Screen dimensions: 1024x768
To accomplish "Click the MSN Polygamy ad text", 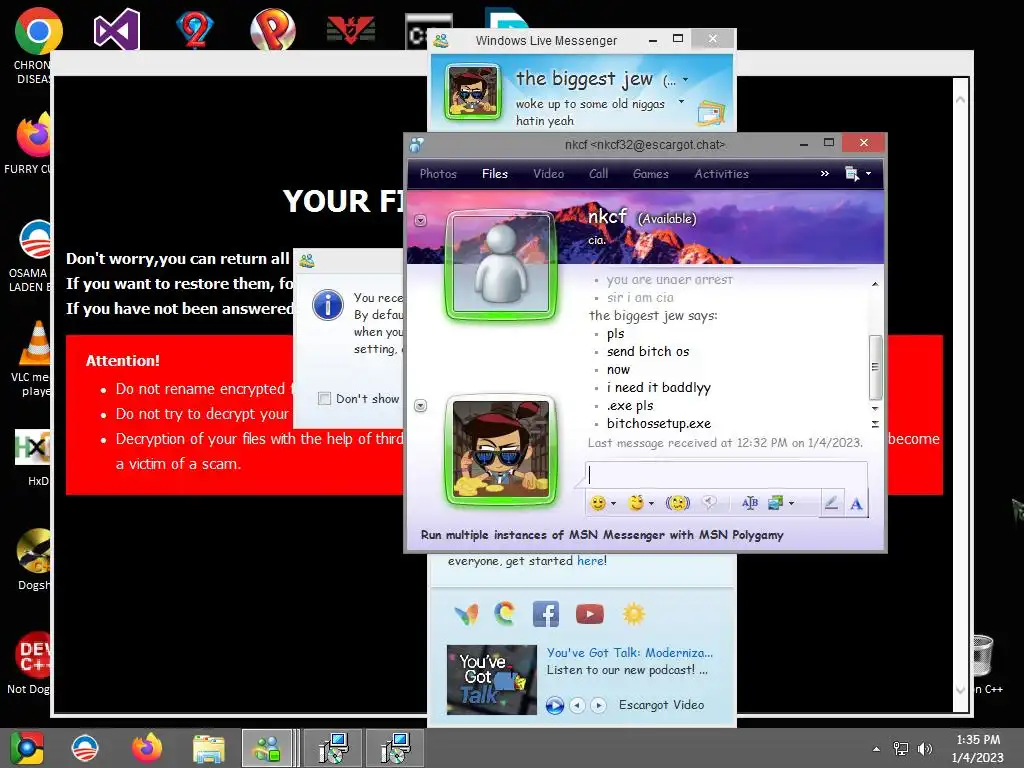I will [x=601, y=535].
